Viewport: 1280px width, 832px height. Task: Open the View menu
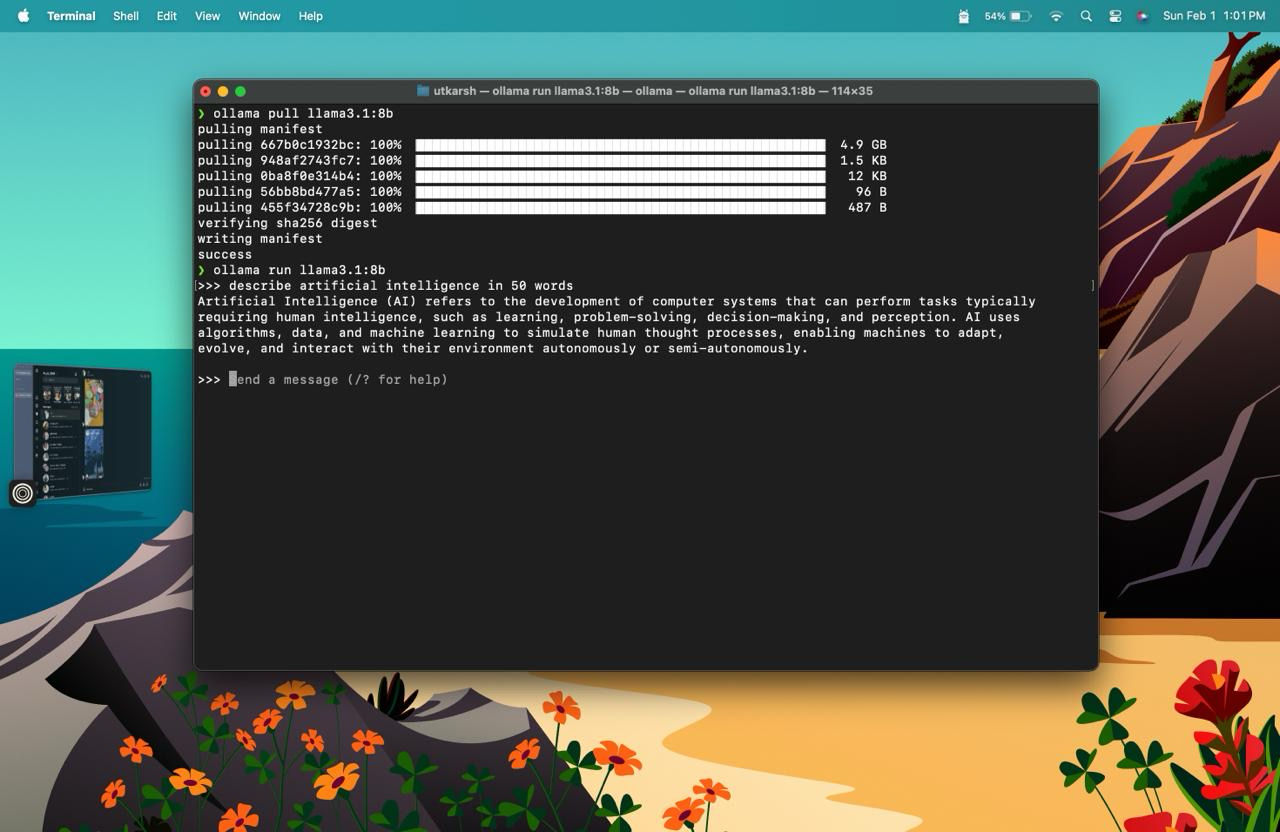(207, 16)
